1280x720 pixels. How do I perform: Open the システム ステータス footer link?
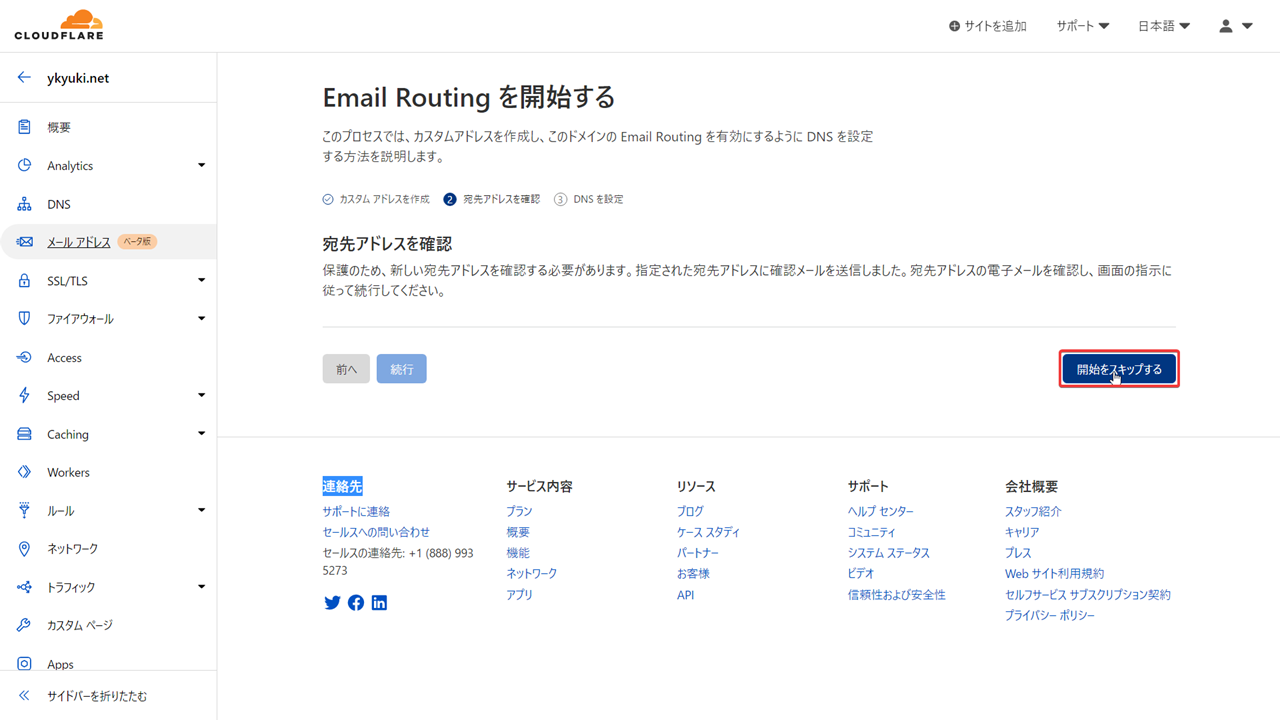[888, 553]
